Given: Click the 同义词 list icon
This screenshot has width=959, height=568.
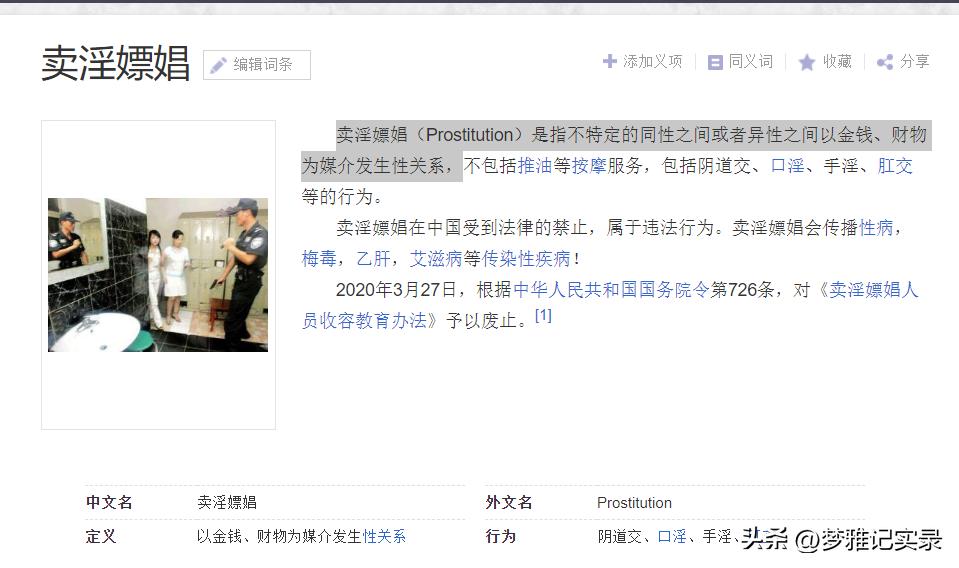Looking at the screenshot, I should [x=715, y=62].
